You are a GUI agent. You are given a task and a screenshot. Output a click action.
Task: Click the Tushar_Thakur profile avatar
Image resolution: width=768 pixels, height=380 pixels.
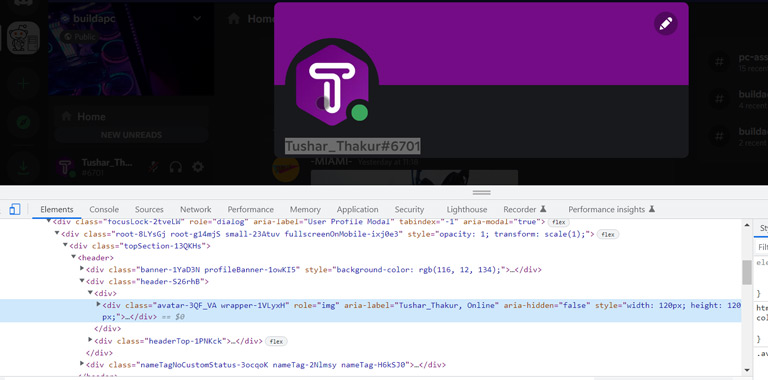pos(332,85)
